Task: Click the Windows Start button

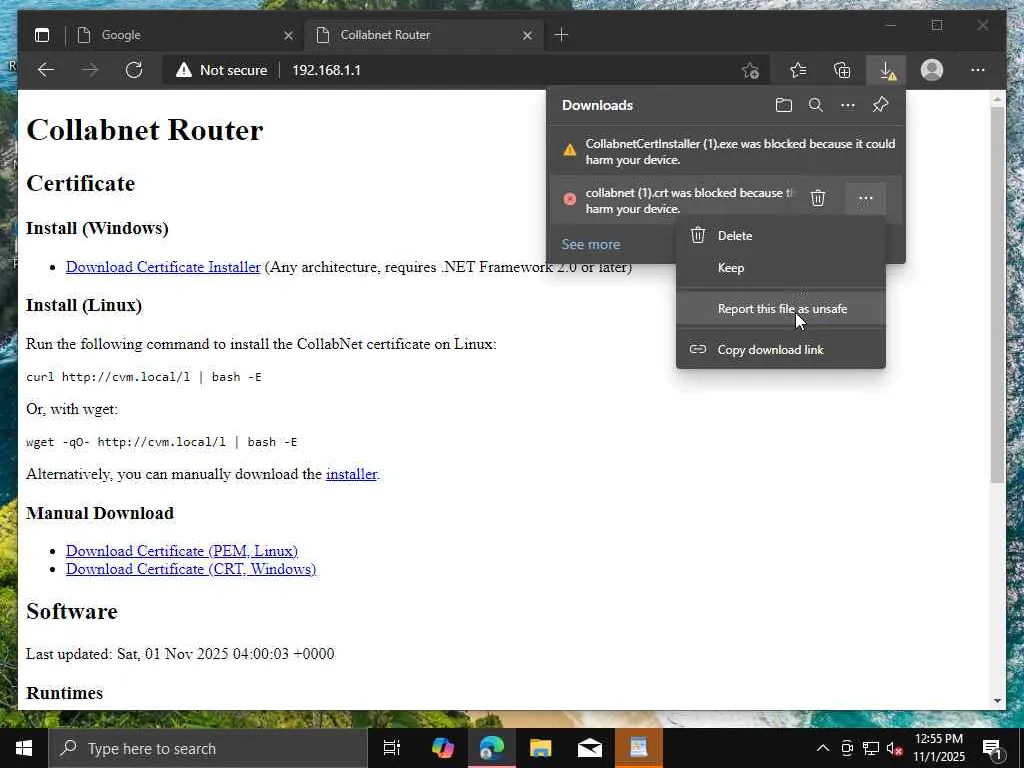Action: tap(24, 748)
